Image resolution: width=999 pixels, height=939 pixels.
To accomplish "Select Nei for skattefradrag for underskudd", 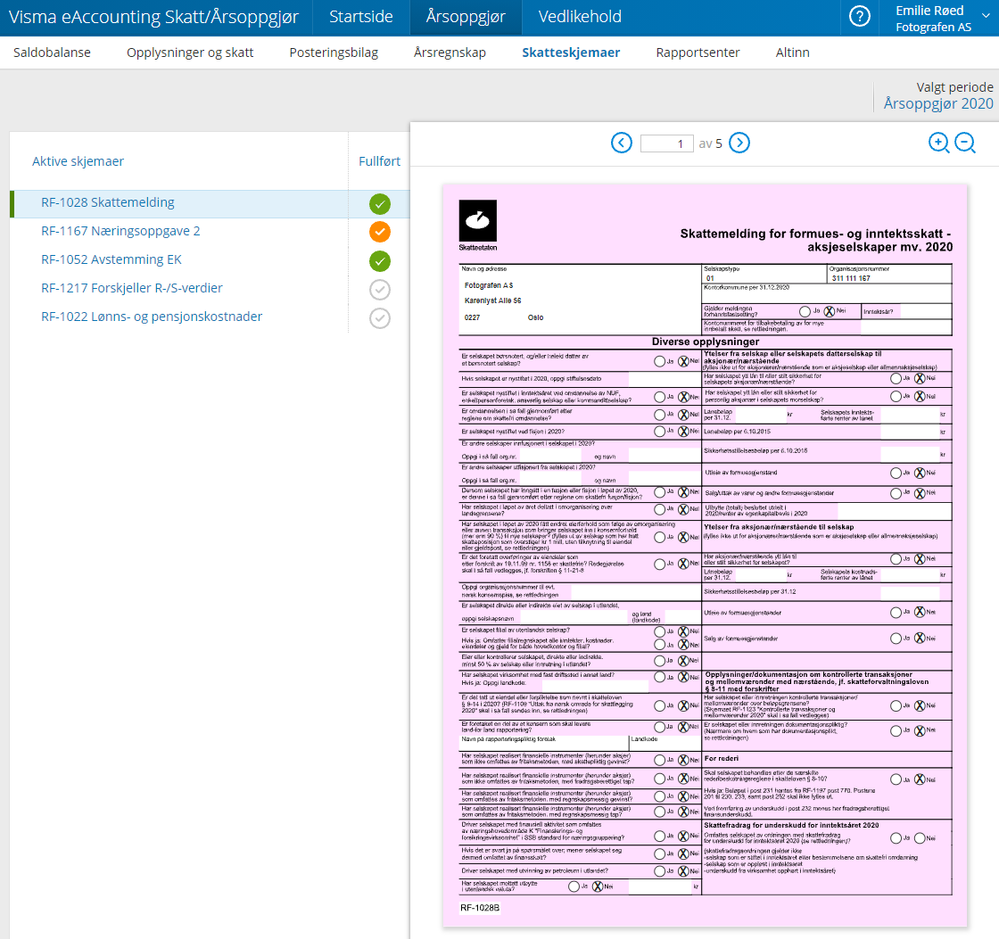I will (920, 838).
